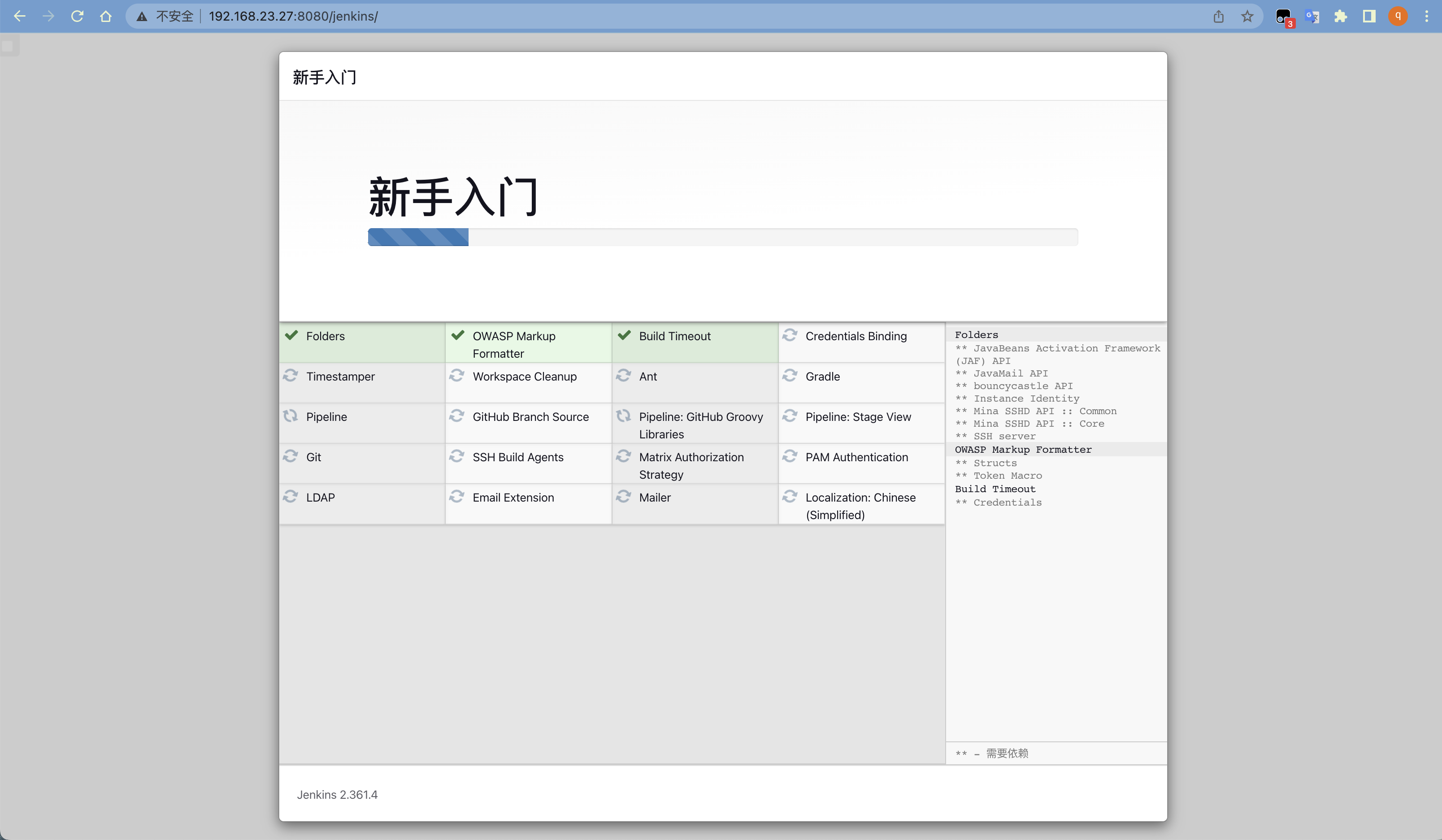Click the Pipeline: Stage View pending icon
The image size is (1442, 840).
[x=790, y=416]
